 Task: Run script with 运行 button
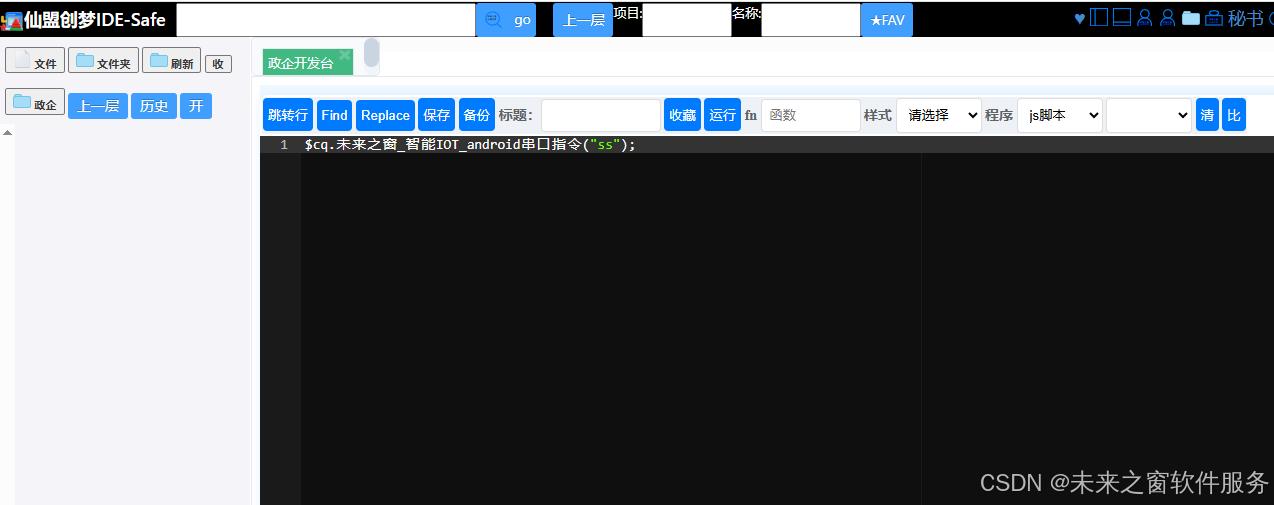722,115
